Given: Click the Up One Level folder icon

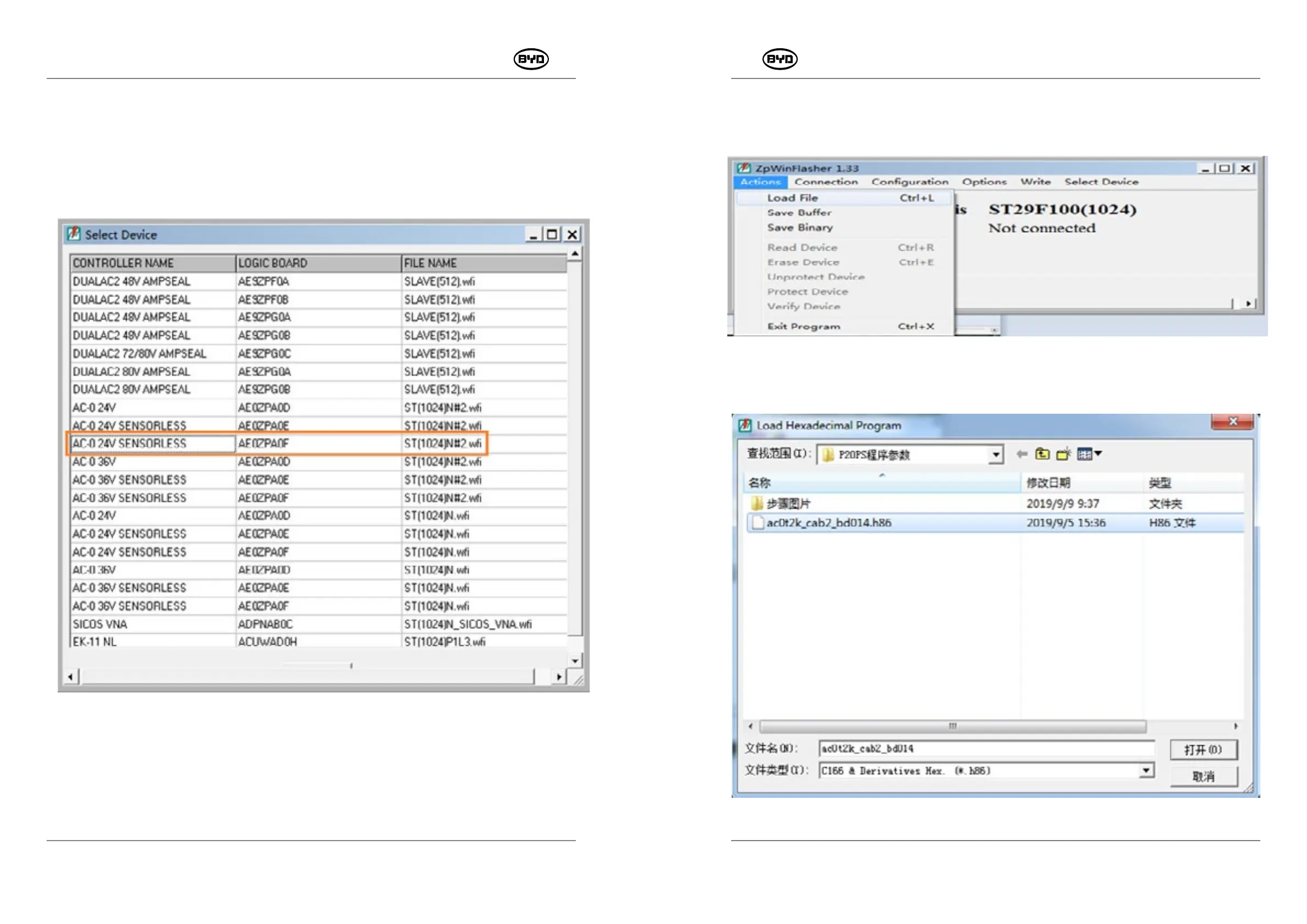Looking at the screenshot, I should [1042, 454].
